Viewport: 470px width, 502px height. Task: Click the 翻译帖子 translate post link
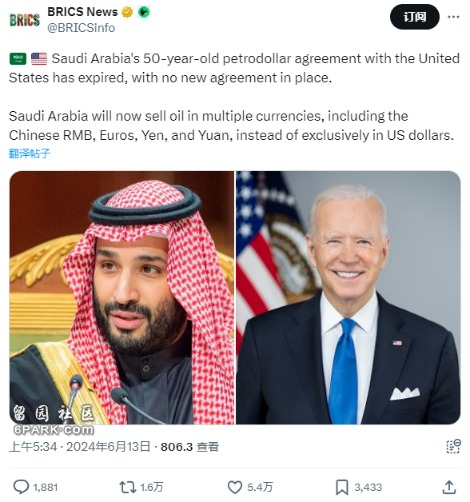pyautogui.click(x=29, y=153)
